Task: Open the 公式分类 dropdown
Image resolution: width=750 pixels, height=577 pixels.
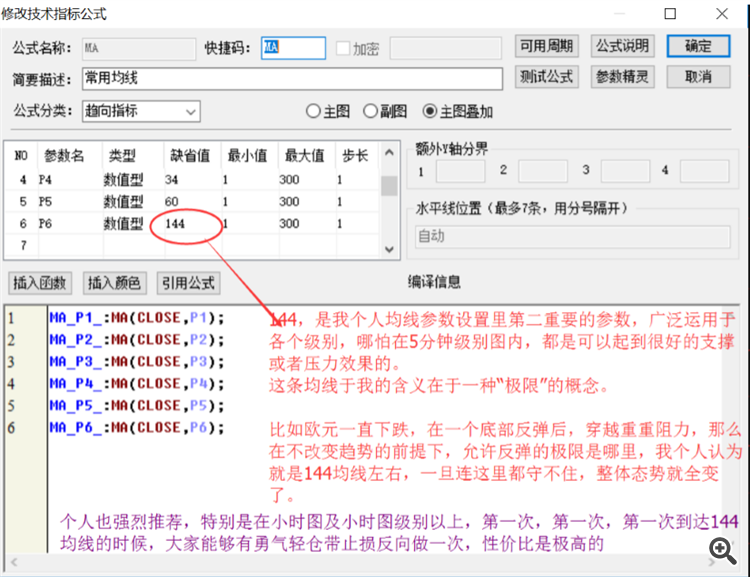Action: (x=141, y=111)
